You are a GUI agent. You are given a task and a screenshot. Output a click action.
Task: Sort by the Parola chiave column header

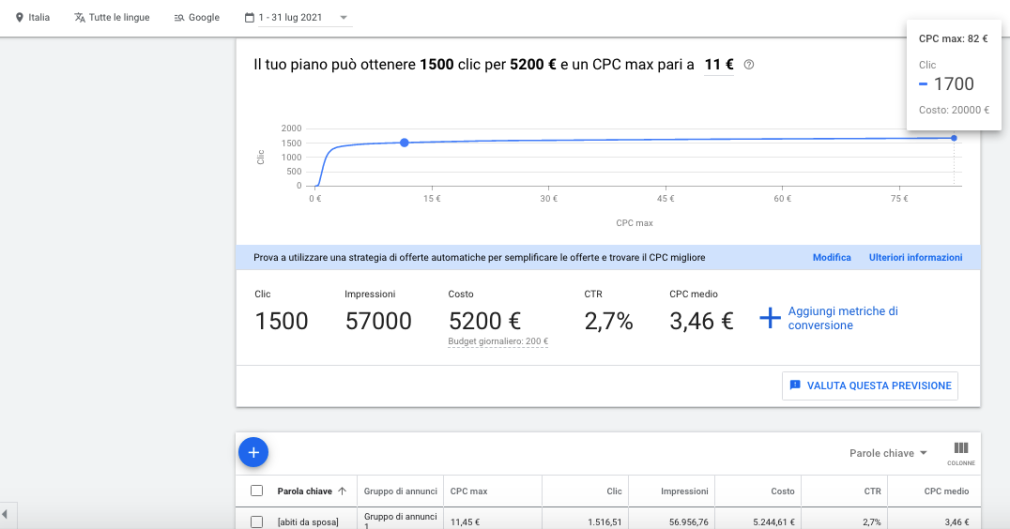(x=305, y=491)
